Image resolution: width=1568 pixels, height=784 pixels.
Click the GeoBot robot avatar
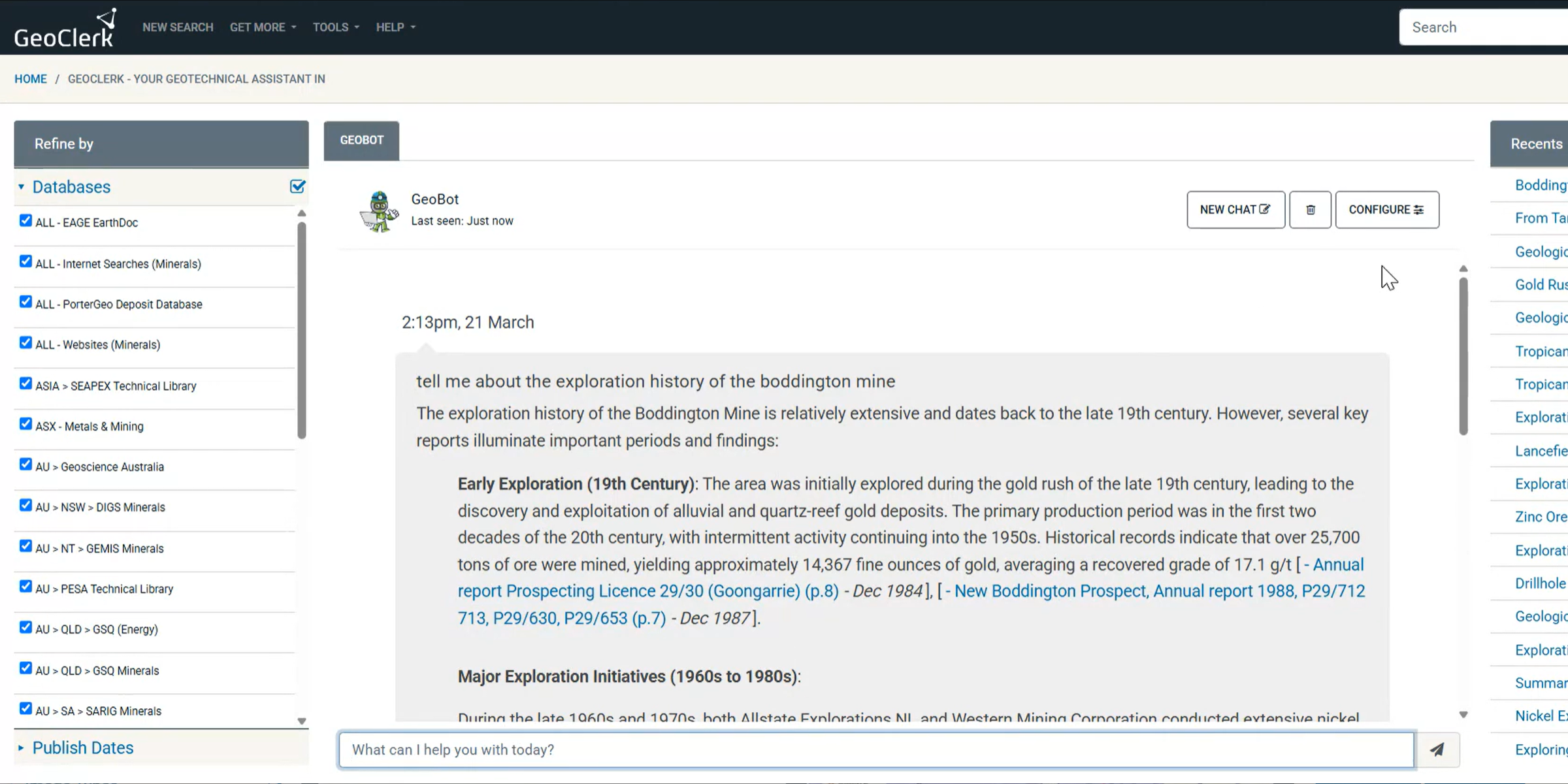click(x=379, y=211)
